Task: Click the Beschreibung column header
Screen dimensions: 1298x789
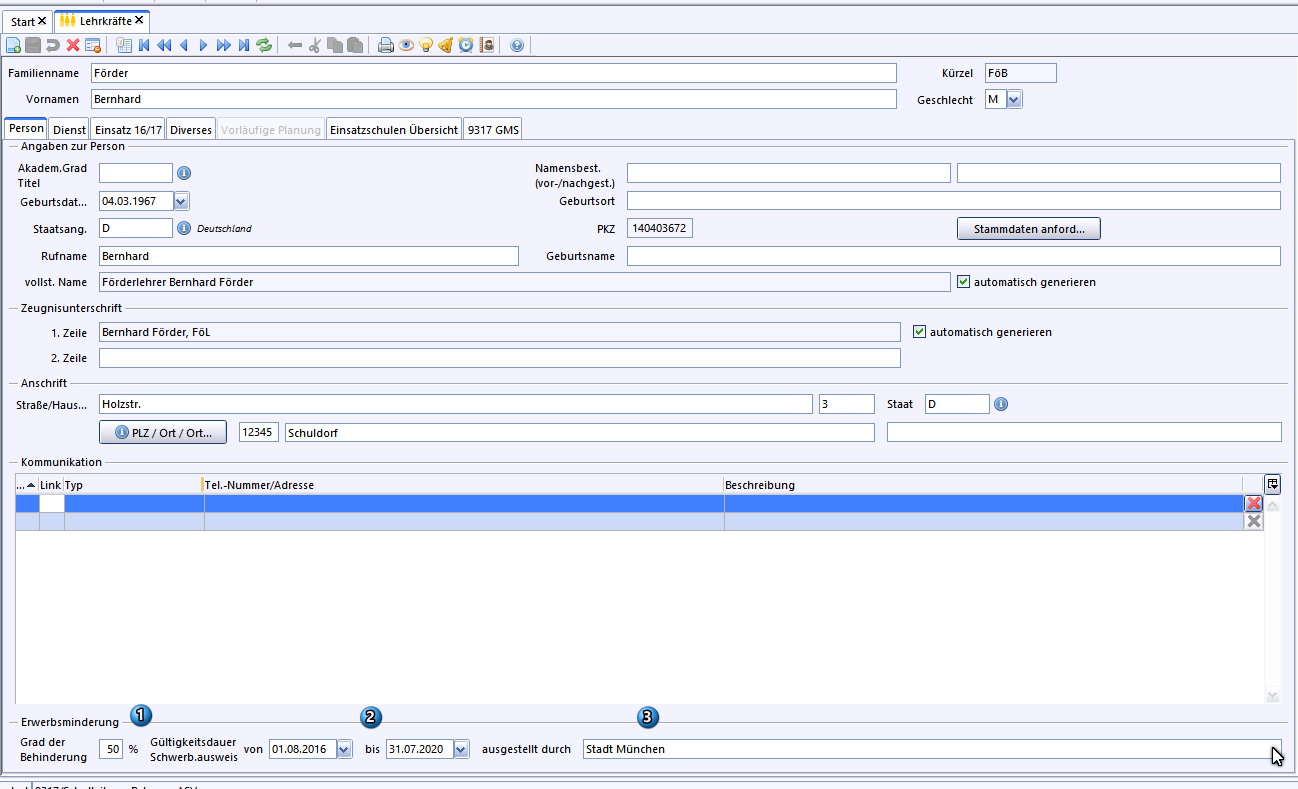Action: click(983, 485)
